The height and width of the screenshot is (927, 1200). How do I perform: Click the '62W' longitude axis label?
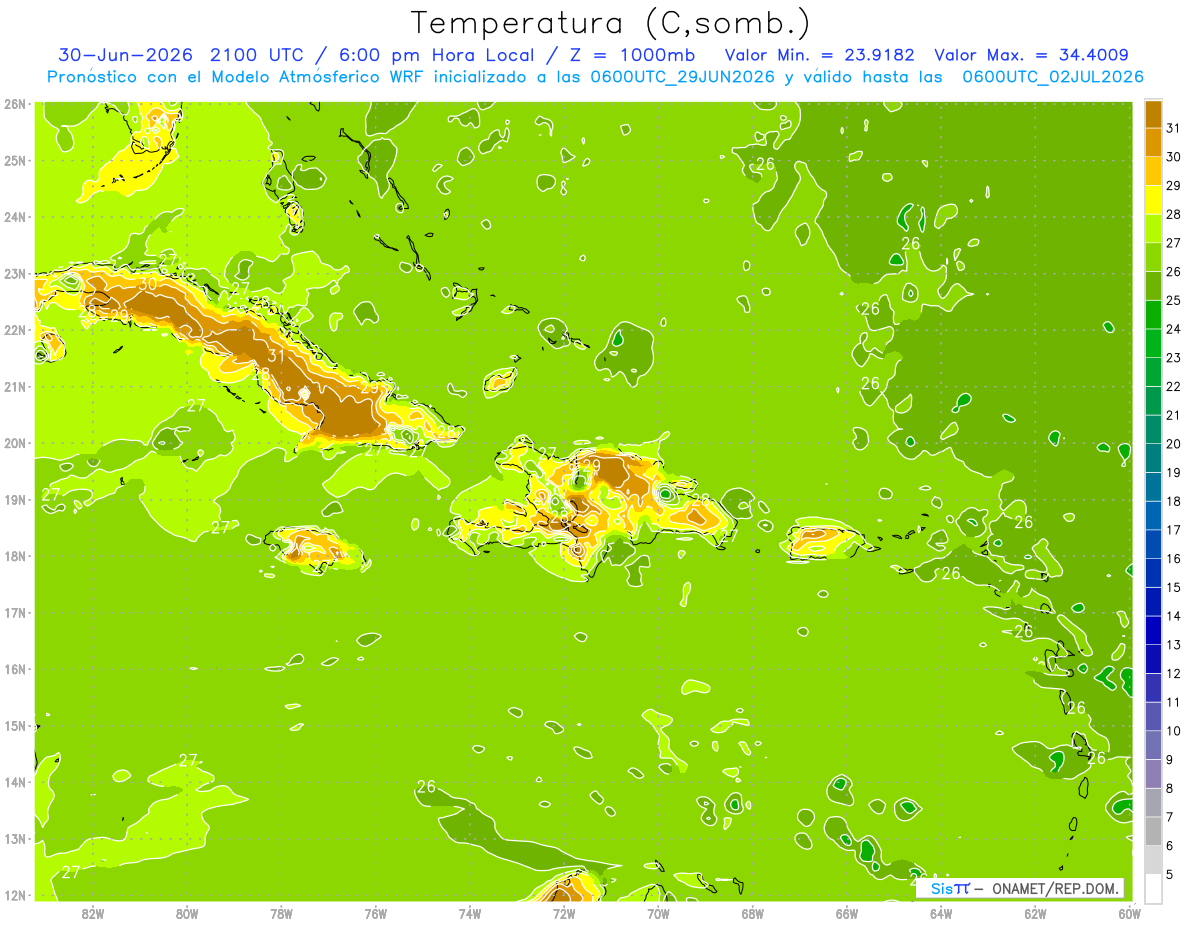pyautogui.click(x=1035, y=913)
